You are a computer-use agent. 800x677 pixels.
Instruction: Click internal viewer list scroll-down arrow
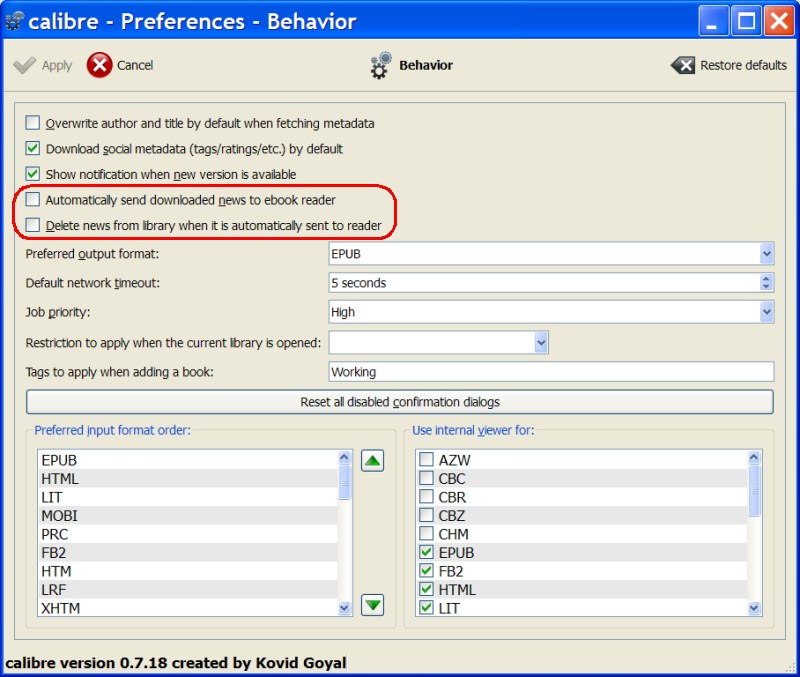pos(754,608)
